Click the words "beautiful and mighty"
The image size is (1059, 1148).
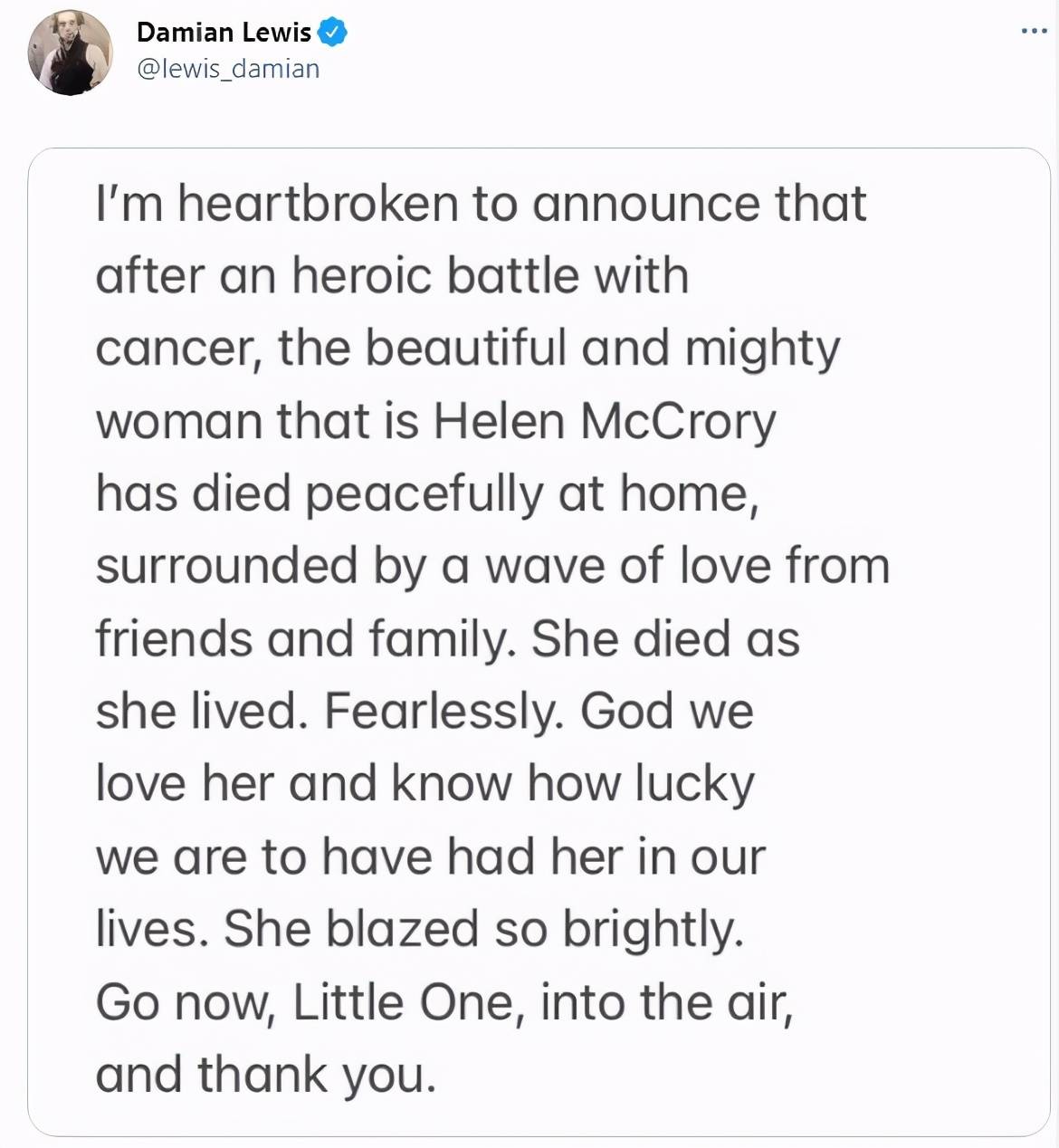click(603, 349)
